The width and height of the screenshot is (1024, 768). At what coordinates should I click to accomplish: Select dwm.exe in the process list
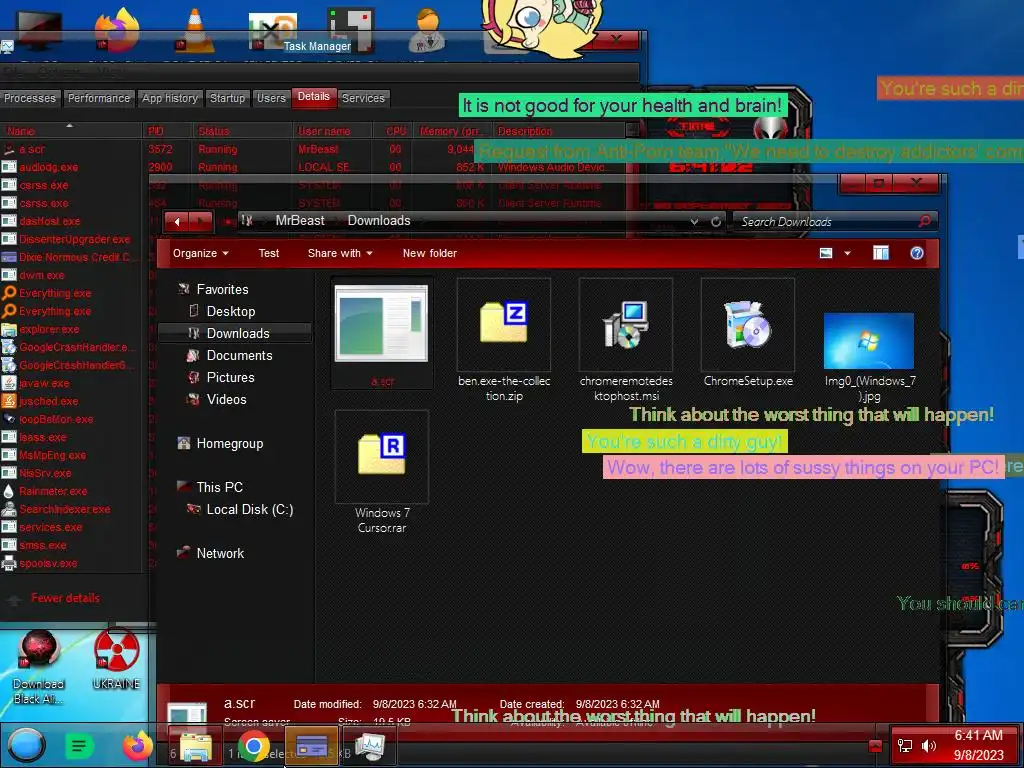72,275
